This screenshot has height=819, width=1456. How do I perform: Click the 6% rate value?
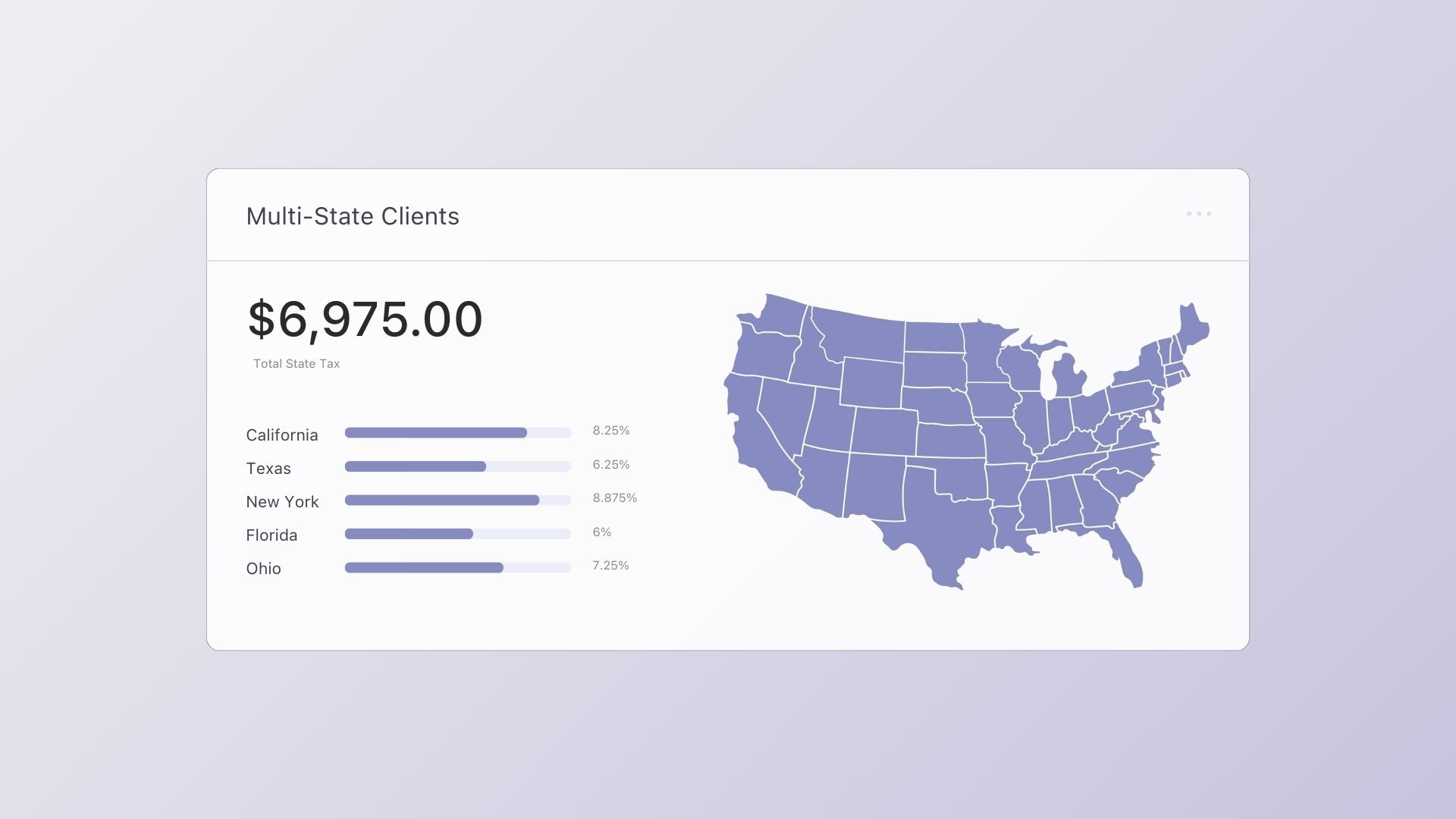tap(602, 532)
